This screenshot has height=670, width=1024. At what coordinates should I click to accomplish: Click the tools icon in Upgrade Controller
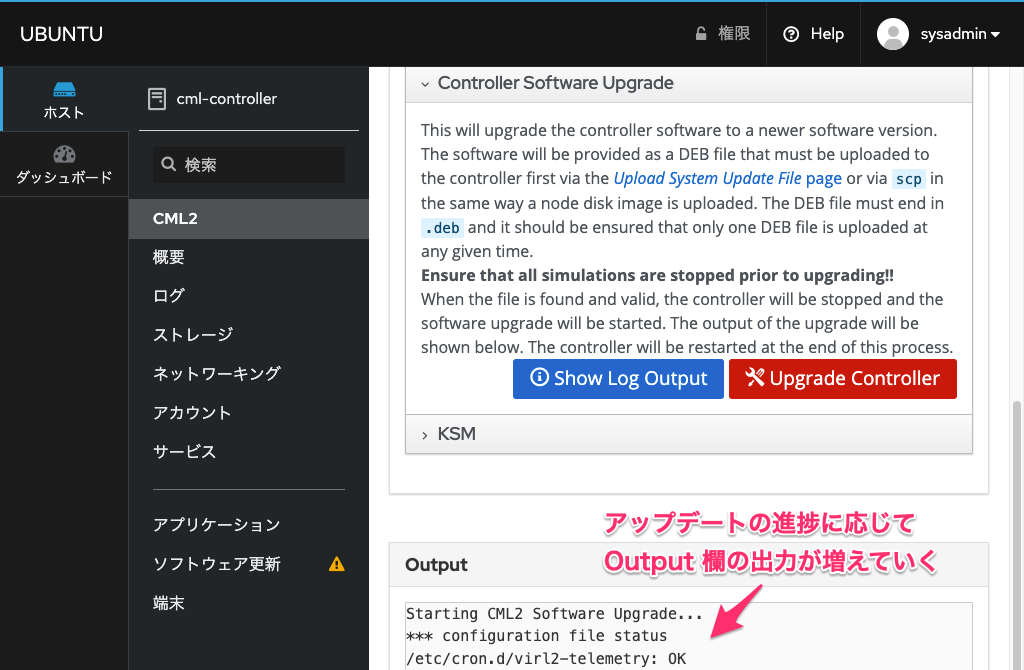pos(755,377)
